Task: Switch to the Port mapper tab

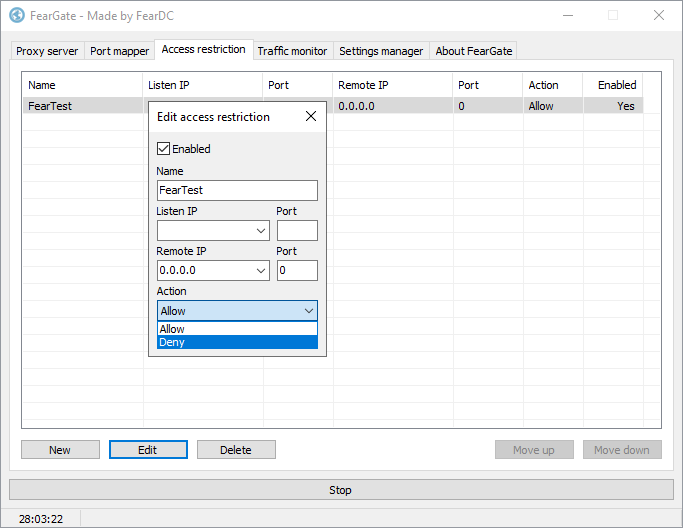Action: point(119,51)
